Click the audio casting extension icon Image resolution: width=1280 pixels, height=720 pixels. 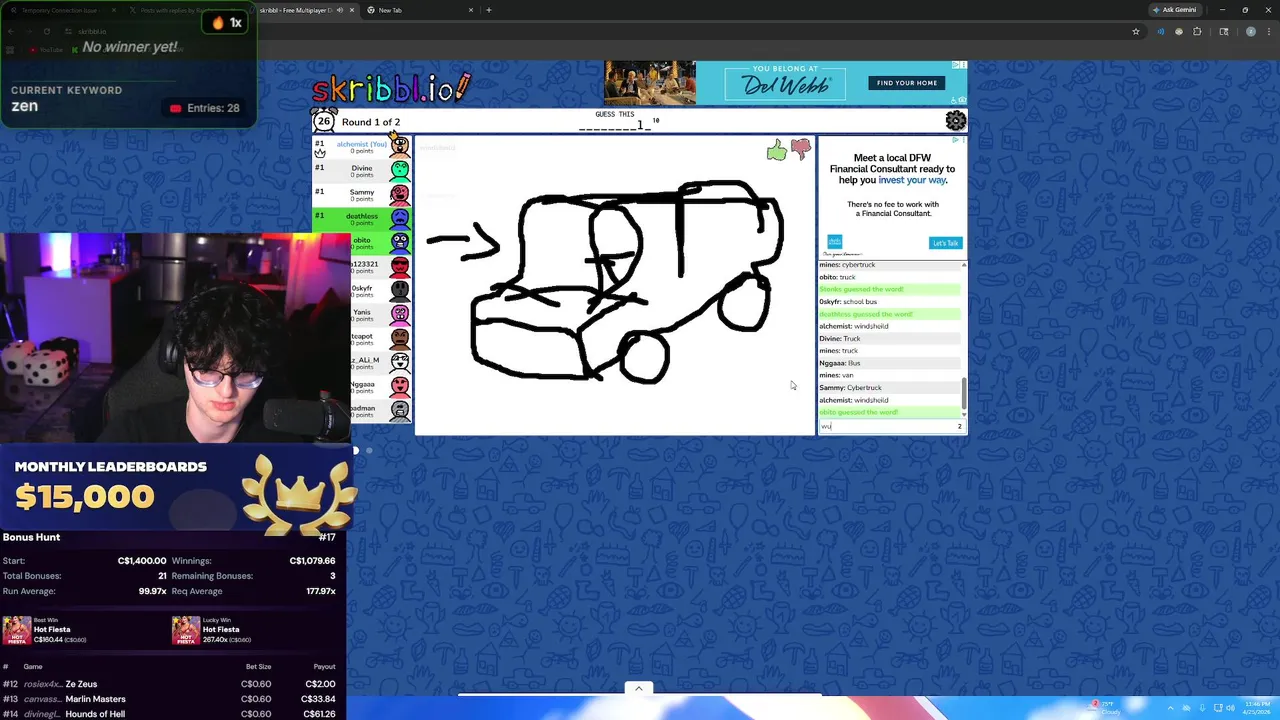pos(1160,31)
